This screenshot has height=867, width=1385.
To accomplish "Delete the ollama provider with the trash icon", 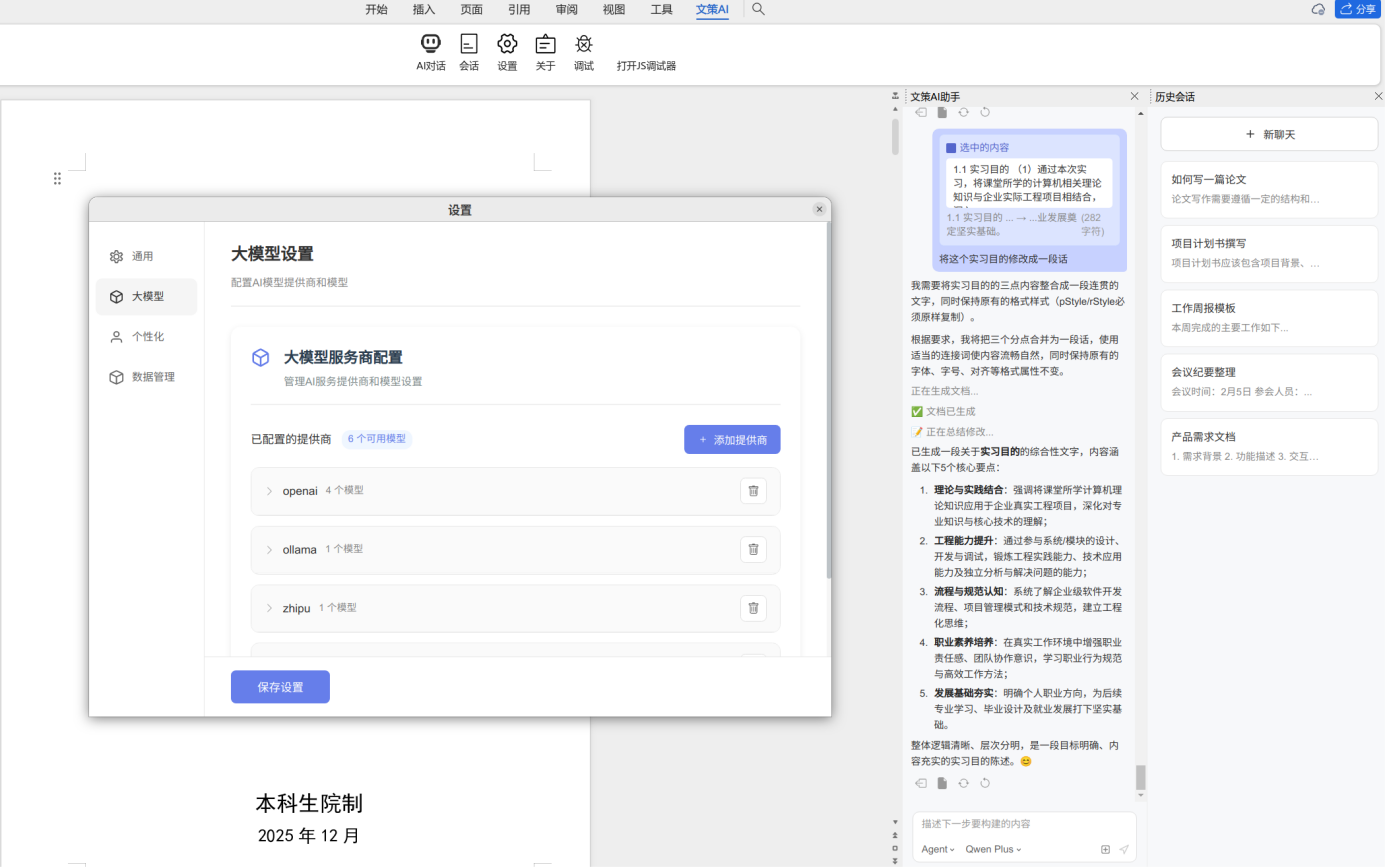I will tap(753, 549).
